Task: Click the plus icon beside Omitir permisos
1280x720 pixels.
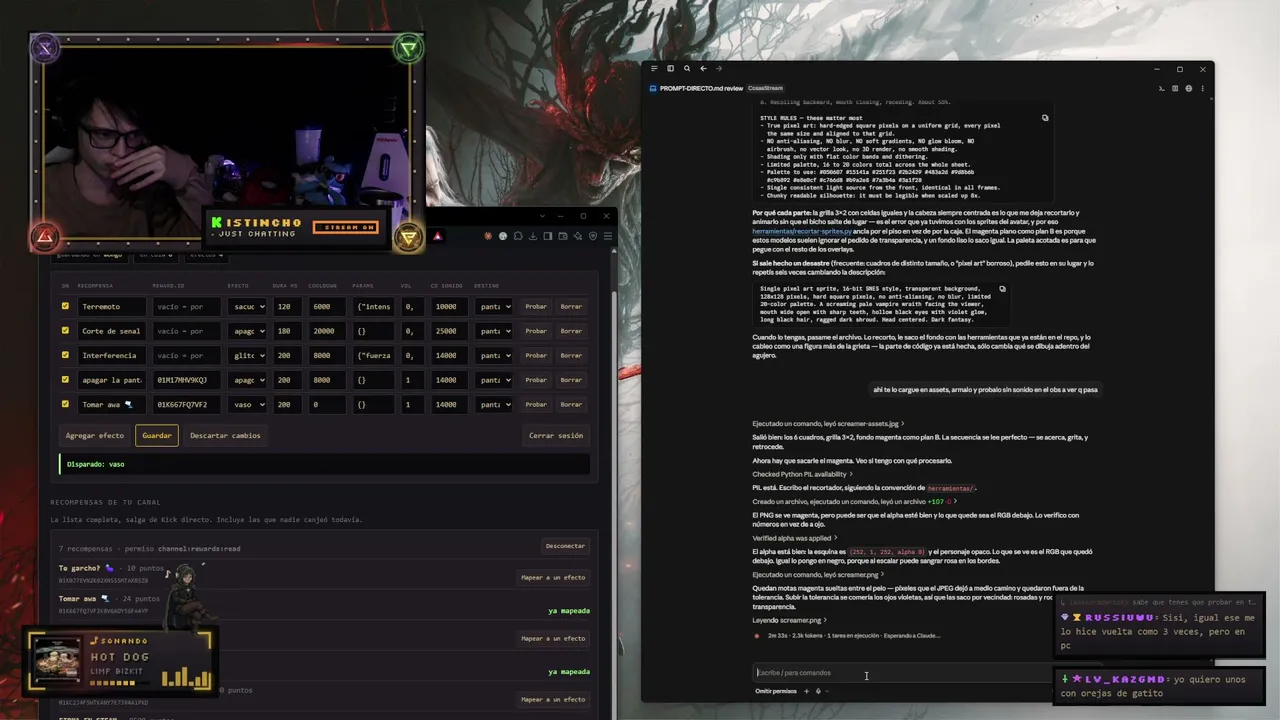Action: tap(806, 691)
